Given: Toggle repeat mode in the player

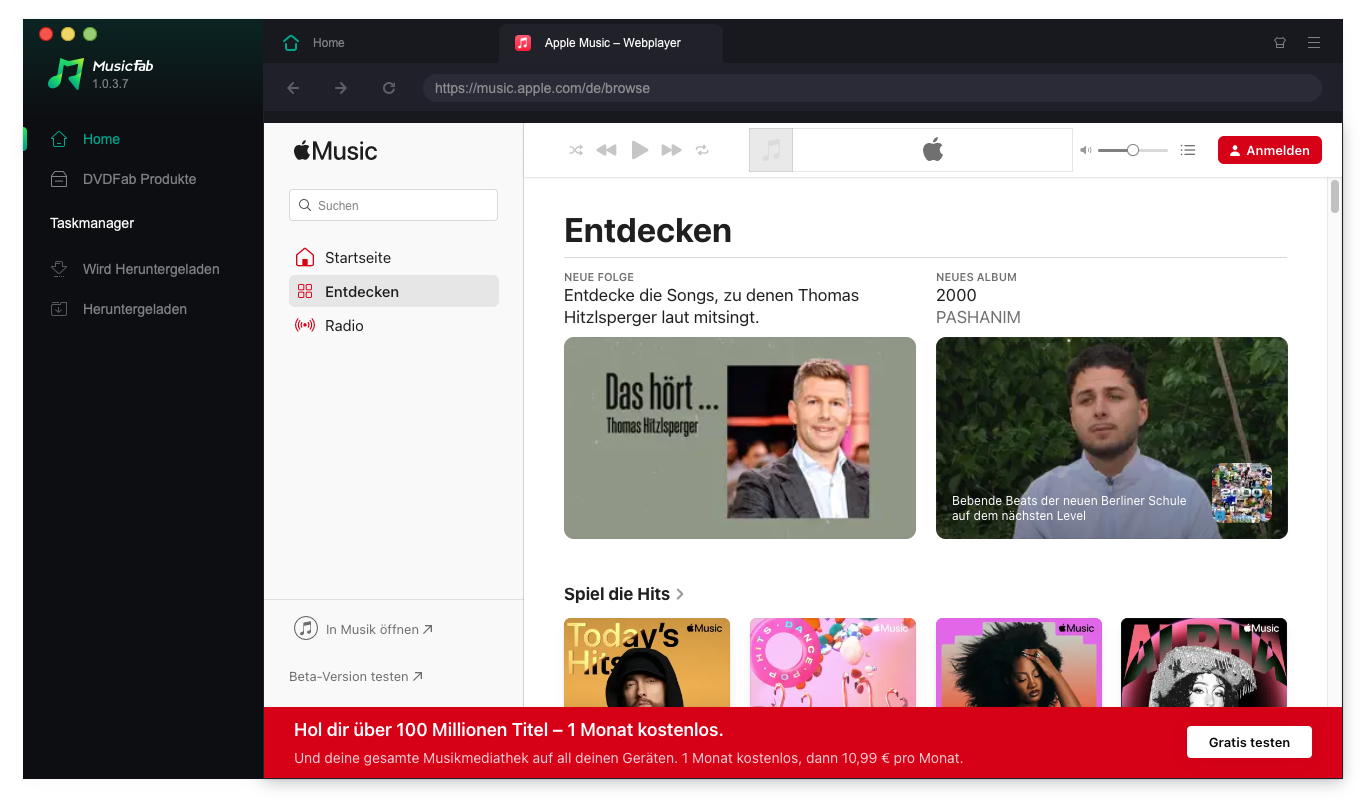Looking at the screenshot, I should 702,150.
